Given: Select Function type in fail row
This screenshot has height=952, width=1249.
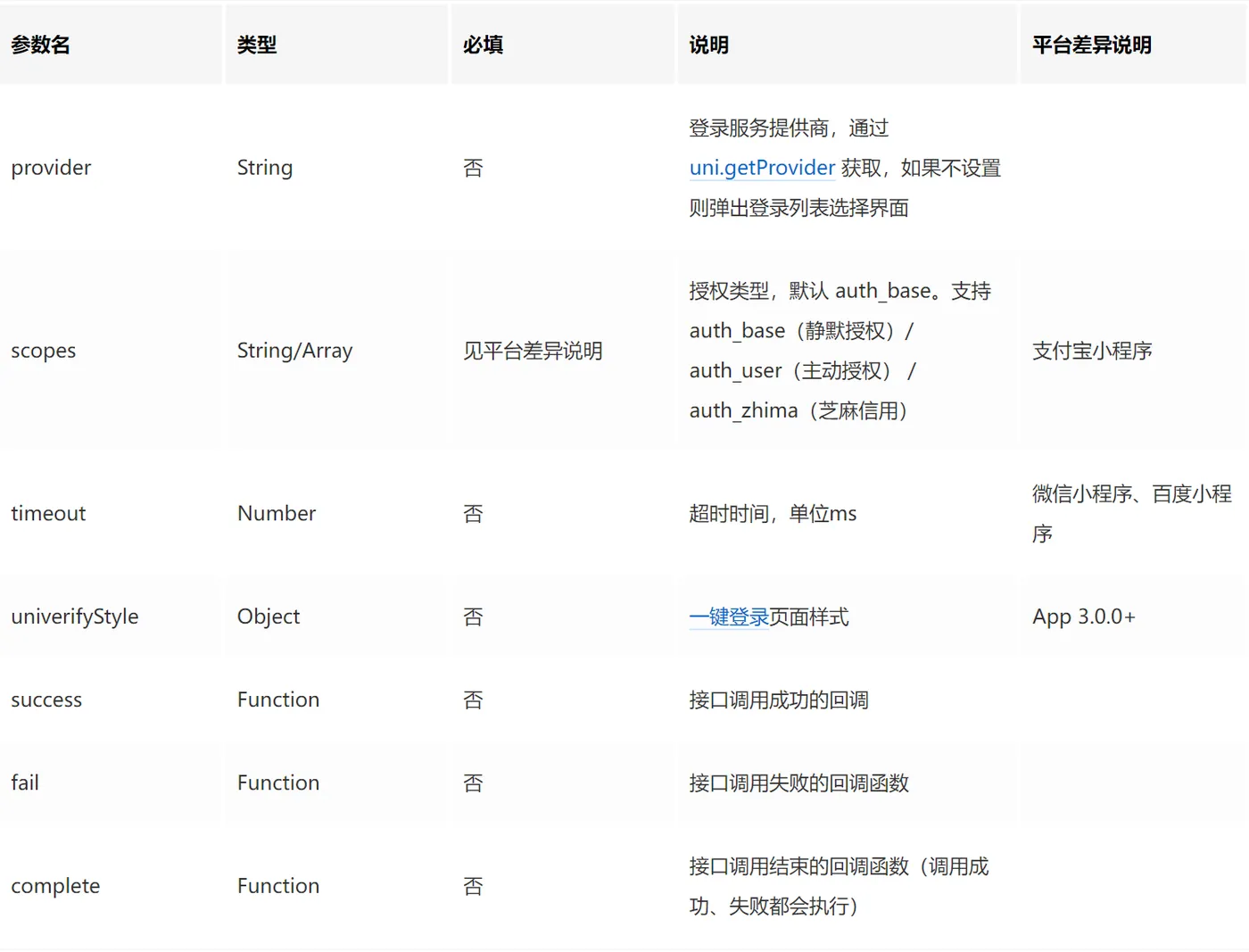Looking at the screenshot, I should [278, 782].
